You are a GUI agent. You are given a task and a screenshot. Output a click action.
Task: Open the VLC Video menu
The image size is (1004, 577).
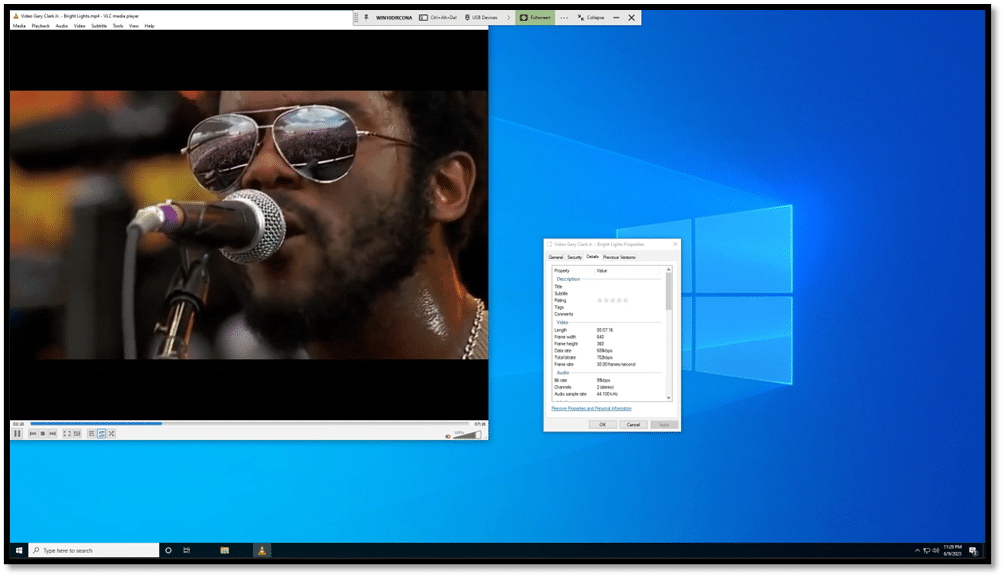coord(79,26)
